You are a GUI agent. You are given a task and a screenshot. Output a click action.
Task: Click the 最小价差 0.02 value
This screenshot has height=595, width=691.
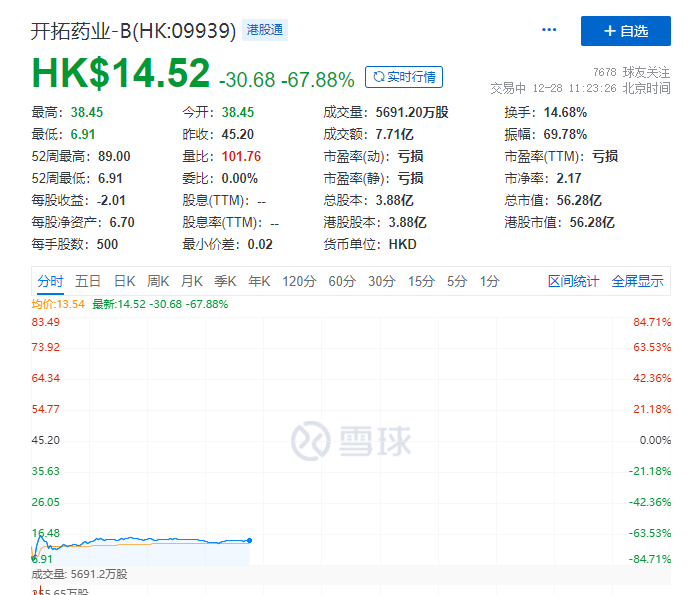pyautogui.click(x=260, y=245)
